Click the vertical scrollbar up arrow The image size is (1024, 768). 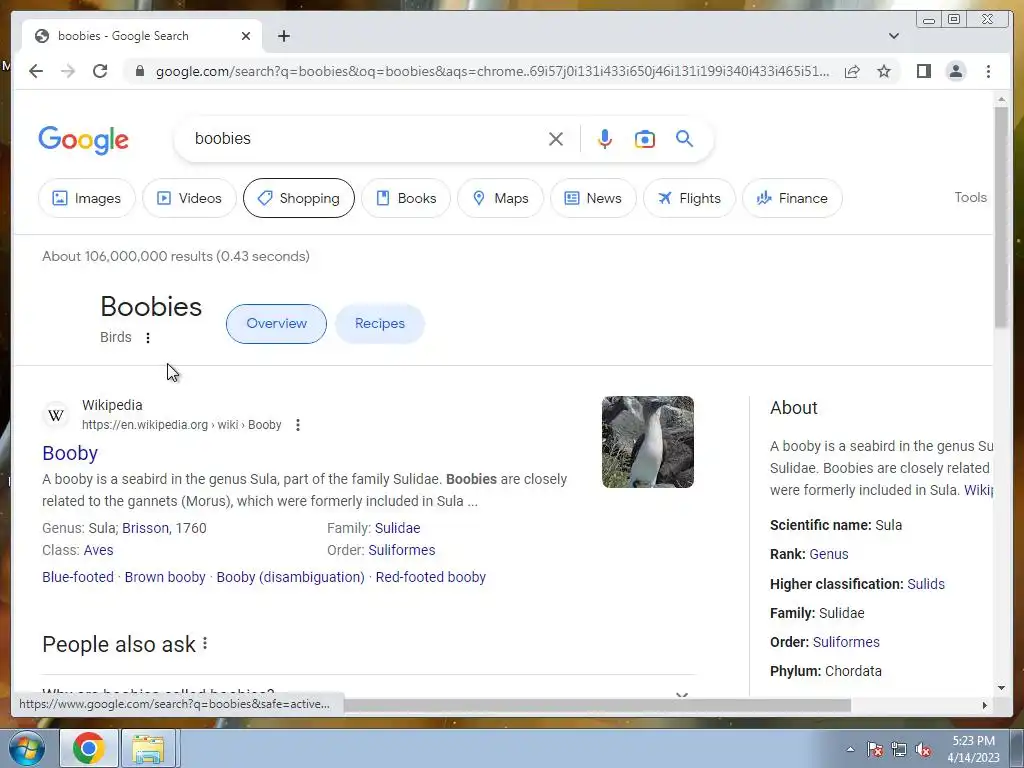[x=1002, y=99]
